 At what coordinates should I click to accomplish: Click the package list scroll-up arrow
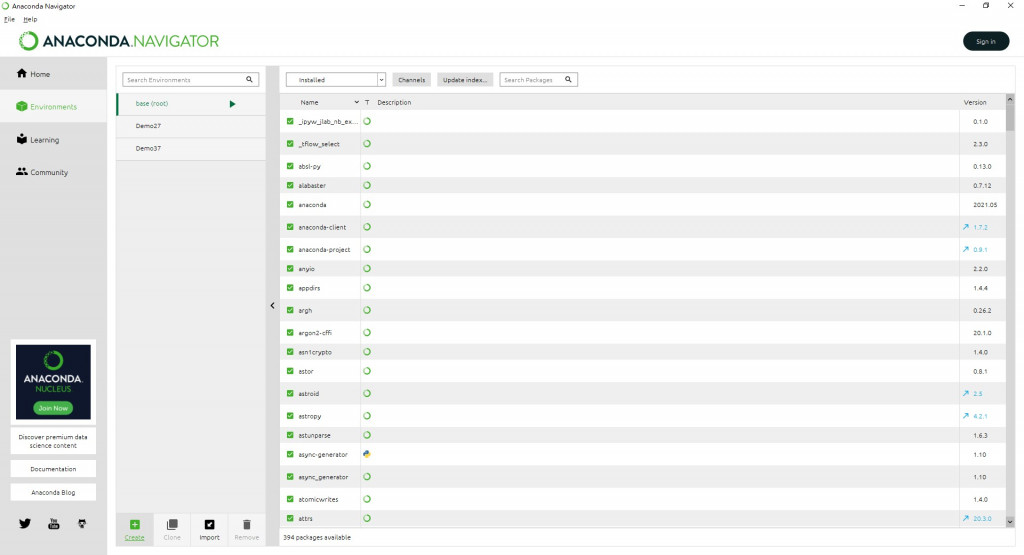[x=1010, y=99]
